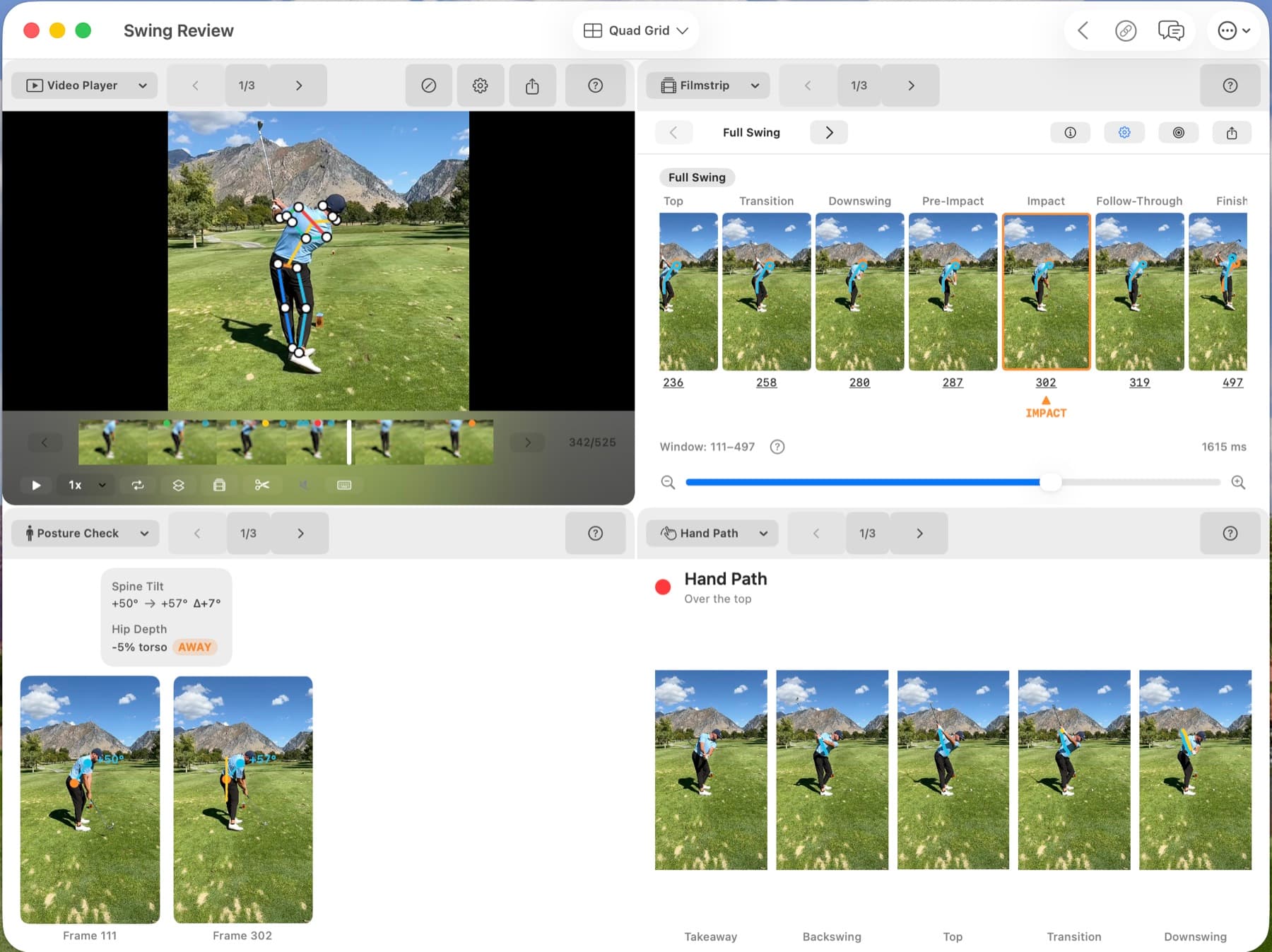
Task: Open the Video Player panel selector
Action: 85,86
